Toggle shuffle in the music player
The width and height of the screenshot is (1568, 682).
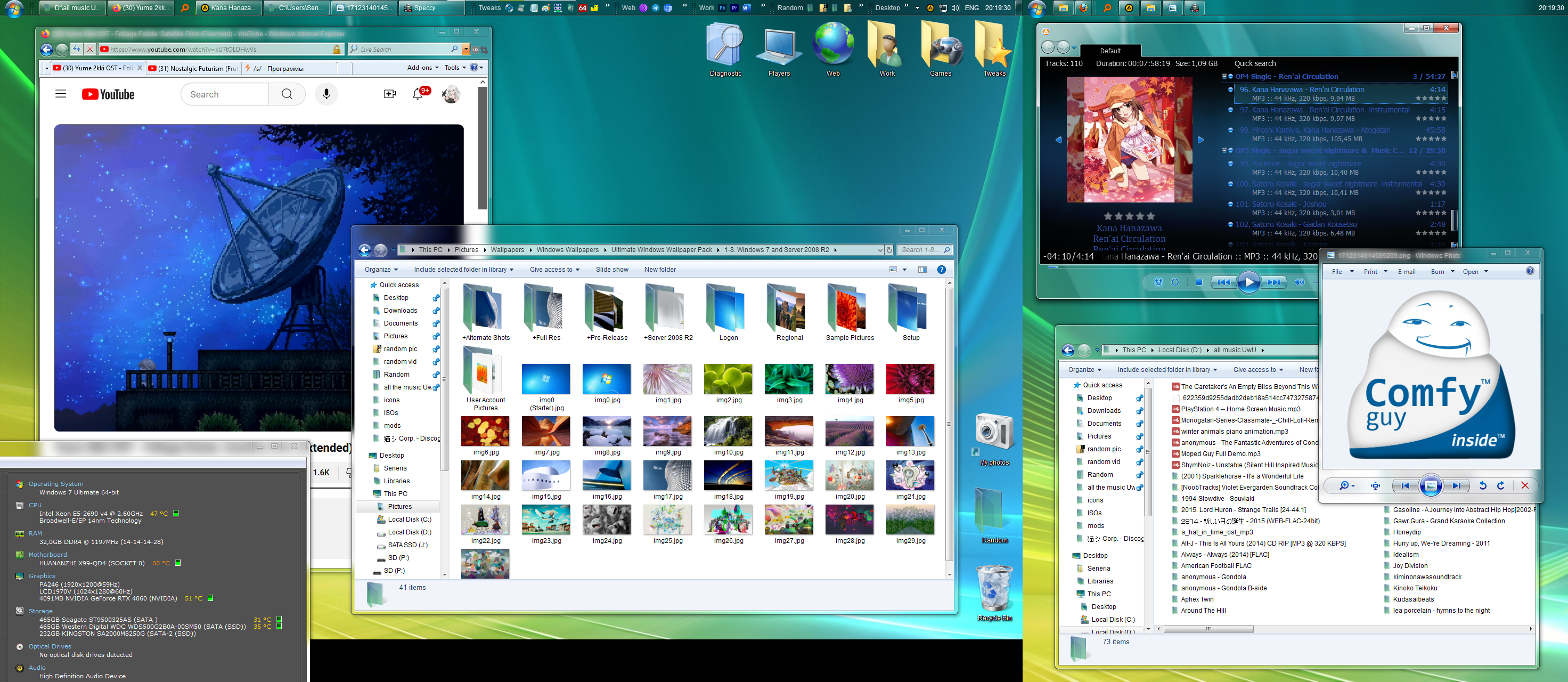tap(1159, 282)
